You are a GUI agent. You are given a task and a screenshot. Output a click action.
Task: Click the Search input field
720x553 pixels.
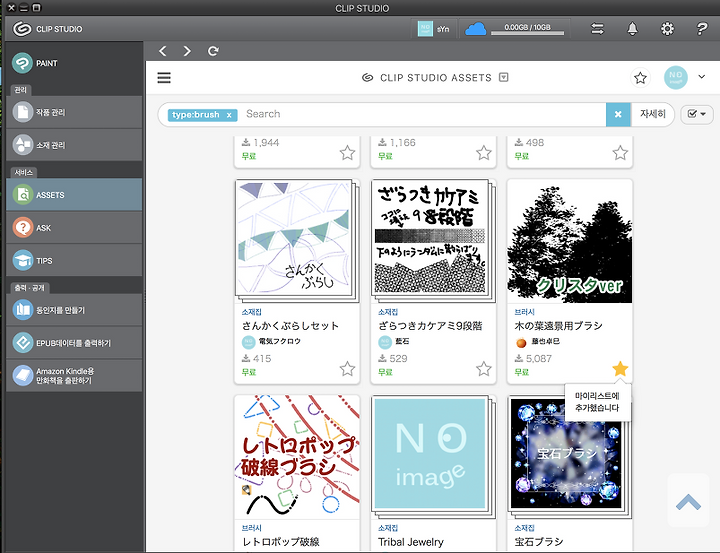click(423, 114)
